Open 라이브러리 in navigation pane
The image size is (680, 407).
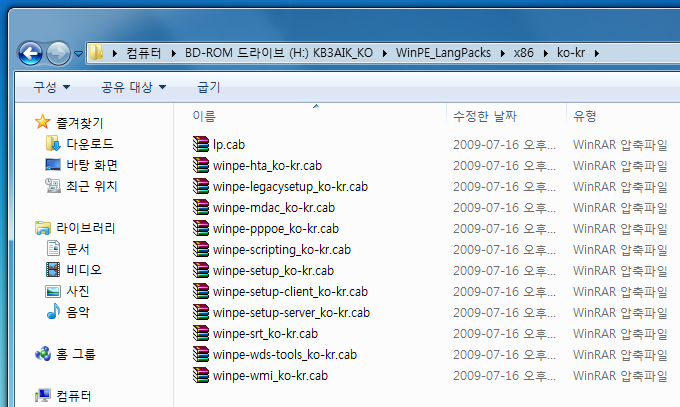[x=86, y=228]
